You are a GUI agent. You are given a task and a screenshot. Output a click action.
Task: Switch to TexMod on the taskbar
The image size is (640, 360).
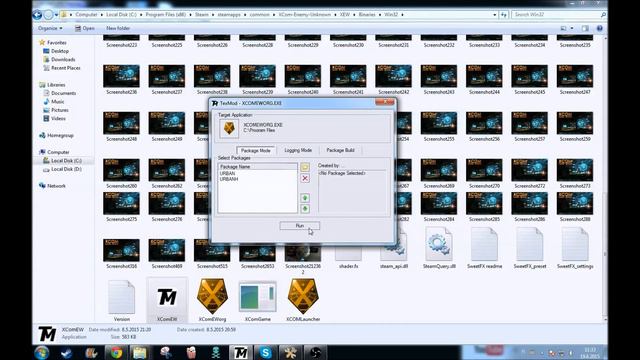tap(240, 353)
